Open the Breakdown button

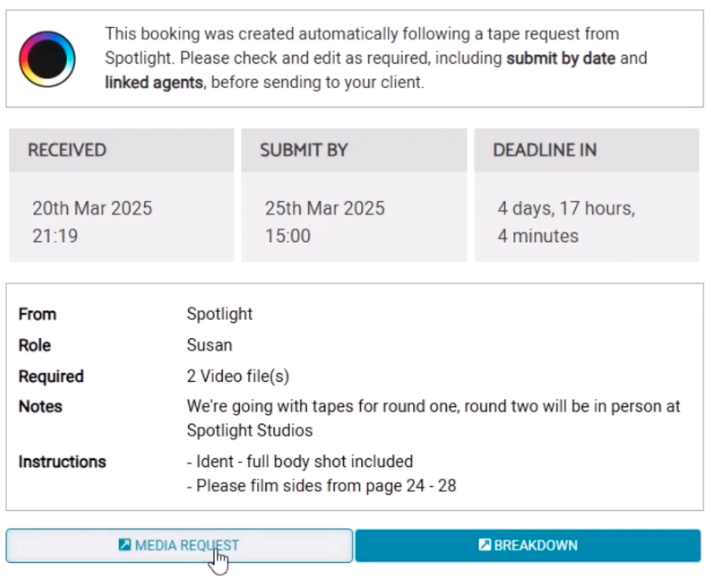point(528,545)
